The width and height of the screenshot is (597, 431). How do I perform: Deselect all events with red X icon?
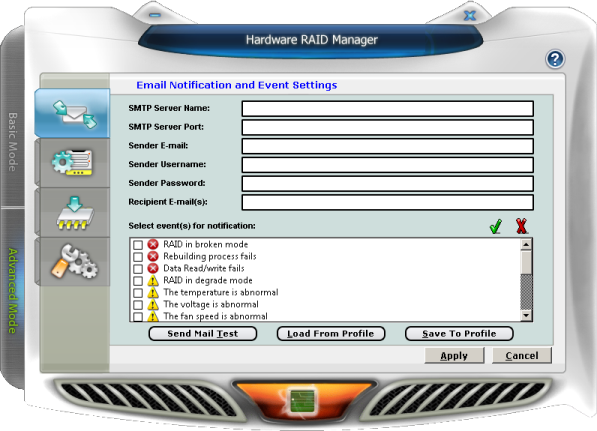pos(521,226)
